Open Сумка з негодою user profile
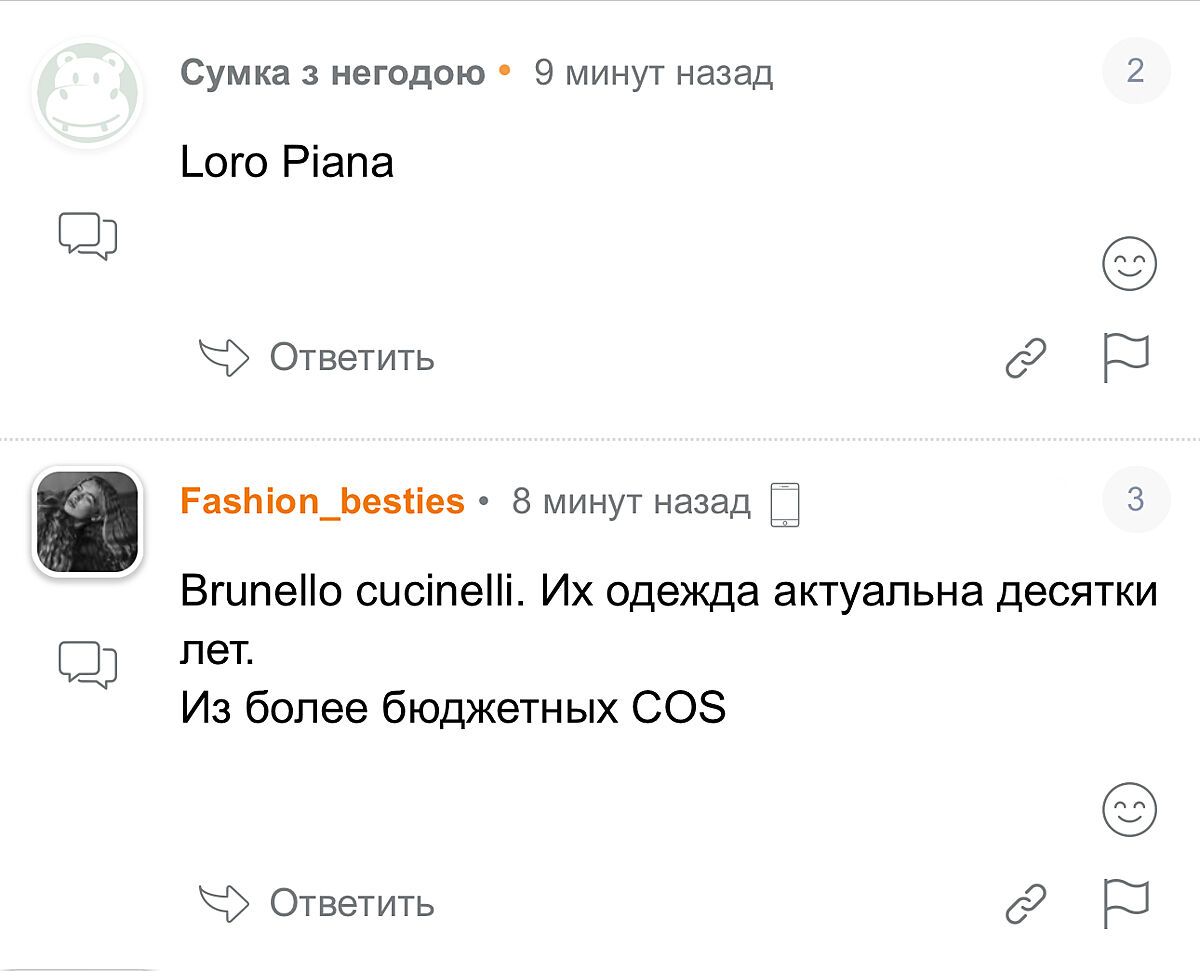 pyautogui.click(x=332, y=73)
